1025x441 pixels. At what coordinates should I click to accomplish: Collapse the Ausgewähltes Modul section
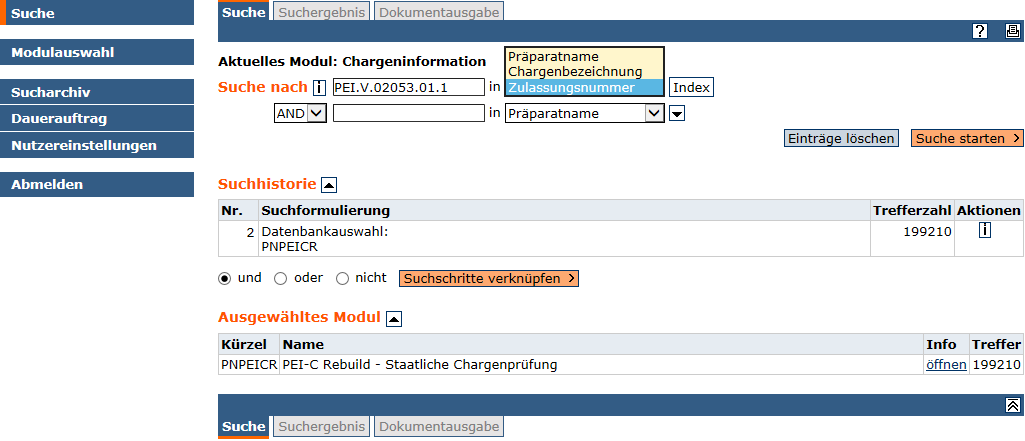394,318
